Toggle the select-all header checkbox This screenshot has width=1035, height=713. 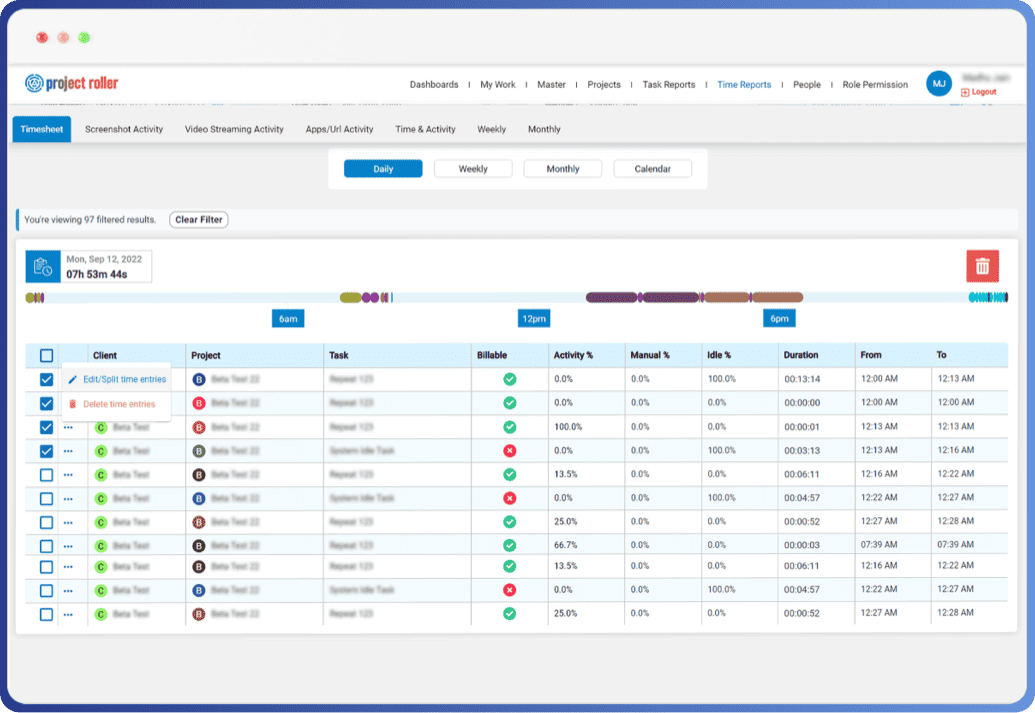(46, 356)
